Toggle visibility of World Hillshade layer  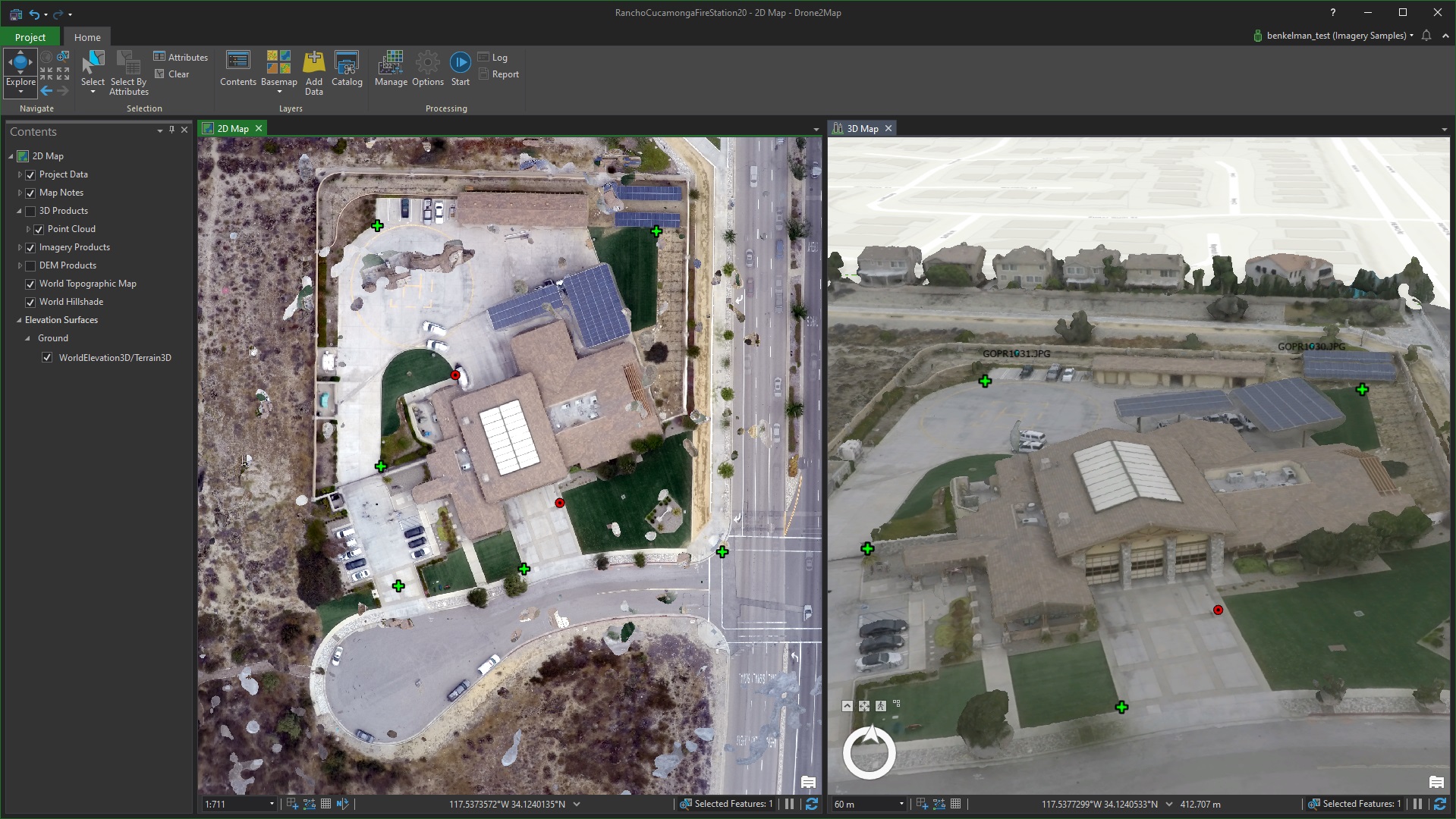(x=30, y=302)
